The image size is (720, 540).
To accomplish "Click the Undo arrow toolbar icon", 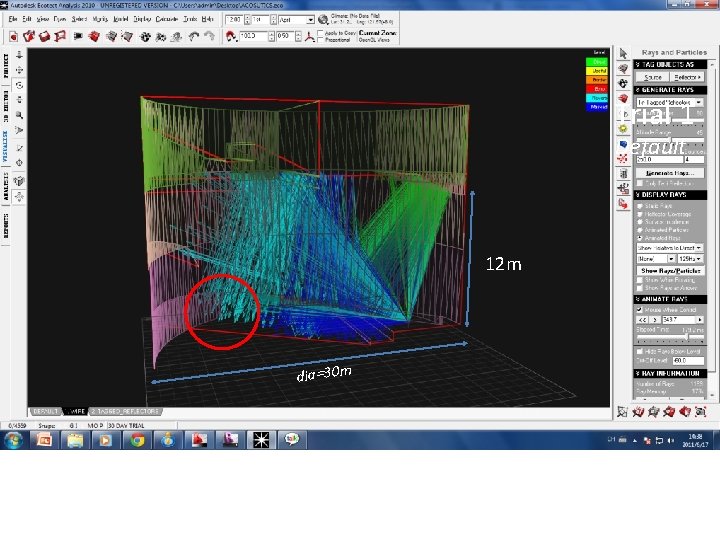I will (x=194, y=36).
